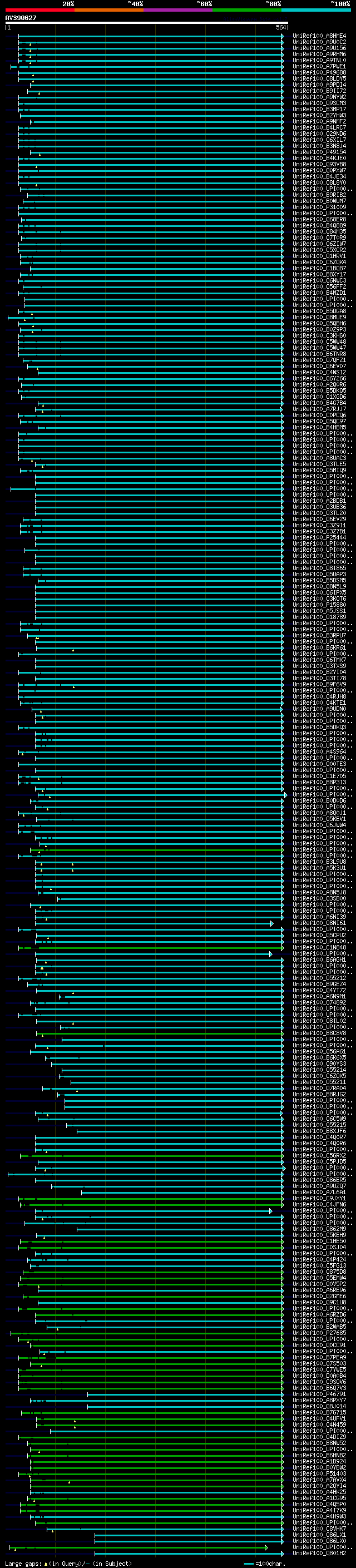Click the 564 query end position label

point(280,27)
